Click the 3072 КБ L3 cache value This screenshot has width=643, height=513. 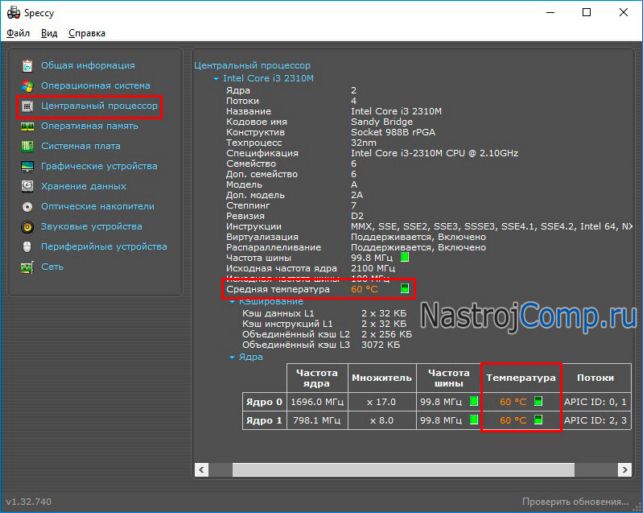(381, 345)
